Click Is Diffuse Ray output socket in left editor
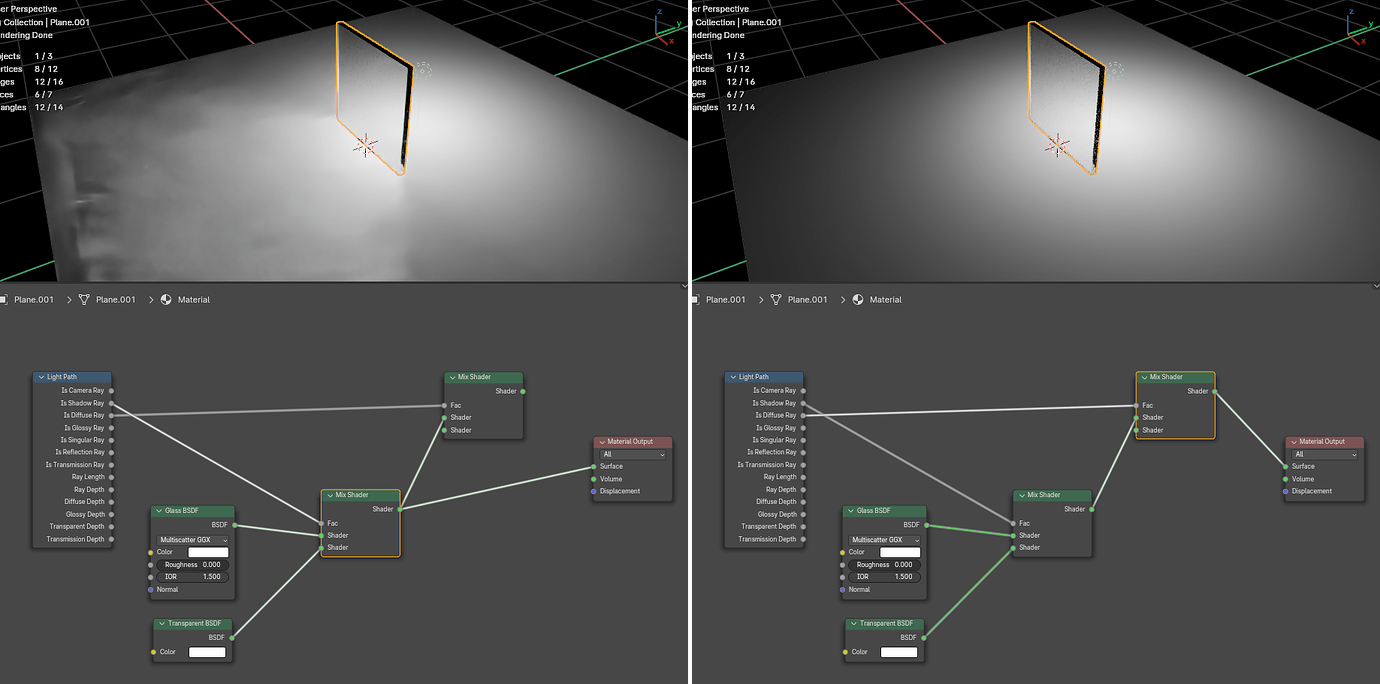Image resolution: width=1380 pixels, height=684 pixels. [111, 415]
